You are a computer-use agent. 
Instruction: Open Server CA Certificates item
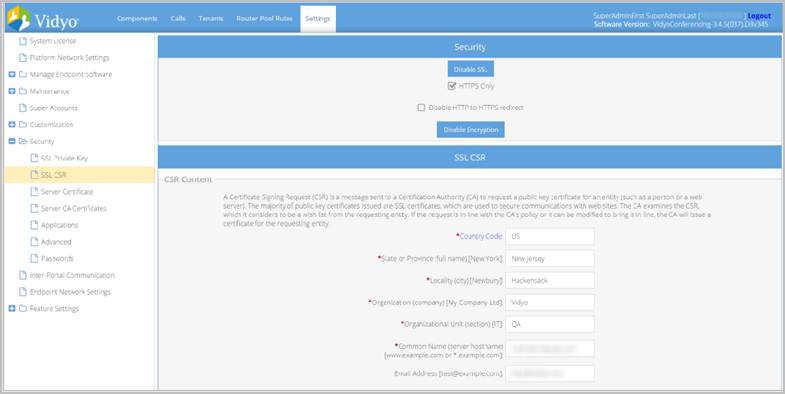[74, 208]
